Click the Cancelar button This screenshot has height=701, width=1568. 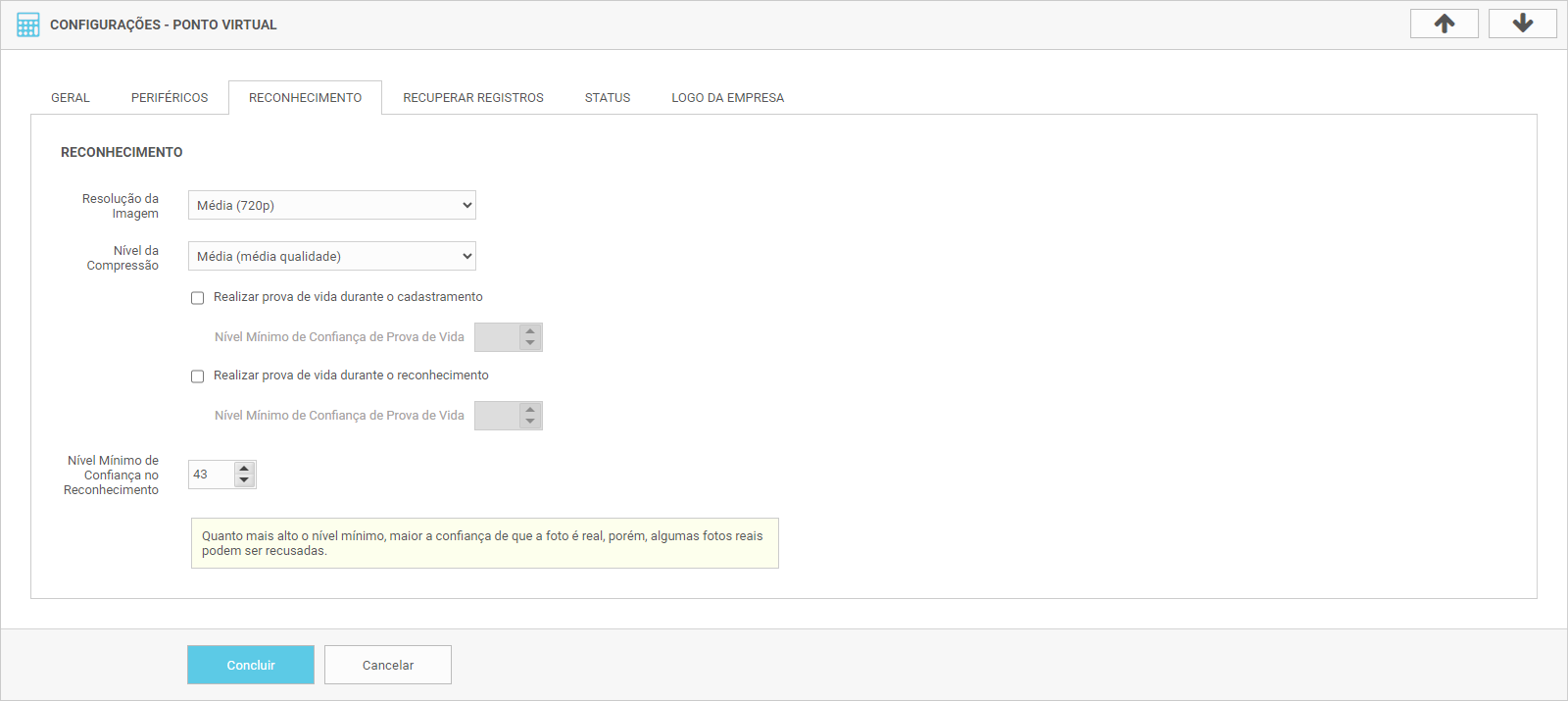(x=388, y=665)
